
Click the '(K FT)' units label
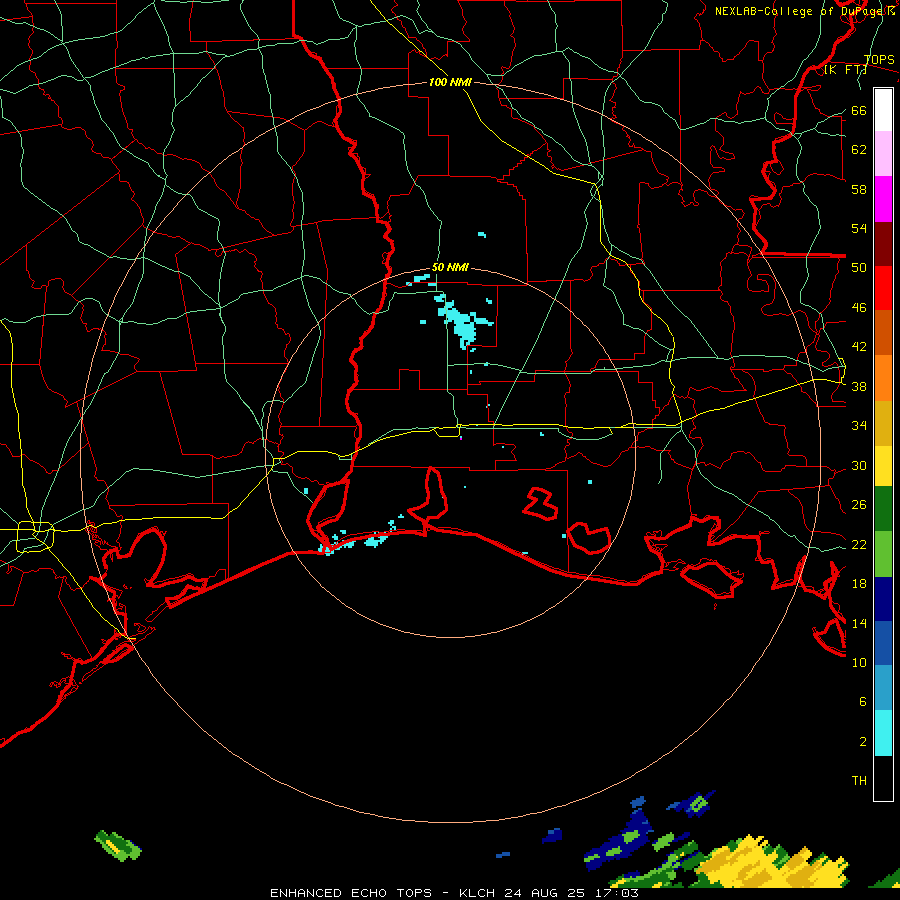(845, 70)
